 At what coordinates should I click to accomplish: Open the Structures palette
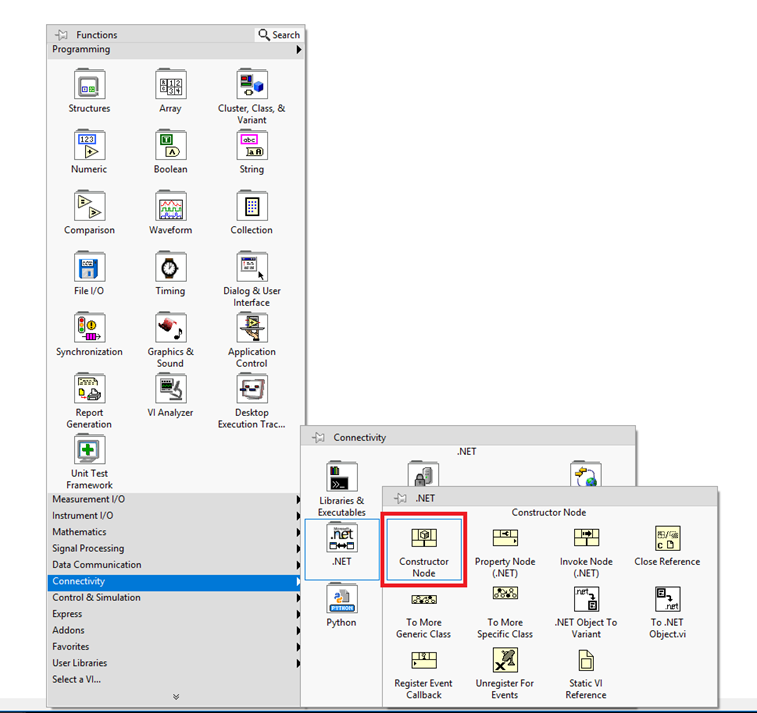[x=89, y=85]
